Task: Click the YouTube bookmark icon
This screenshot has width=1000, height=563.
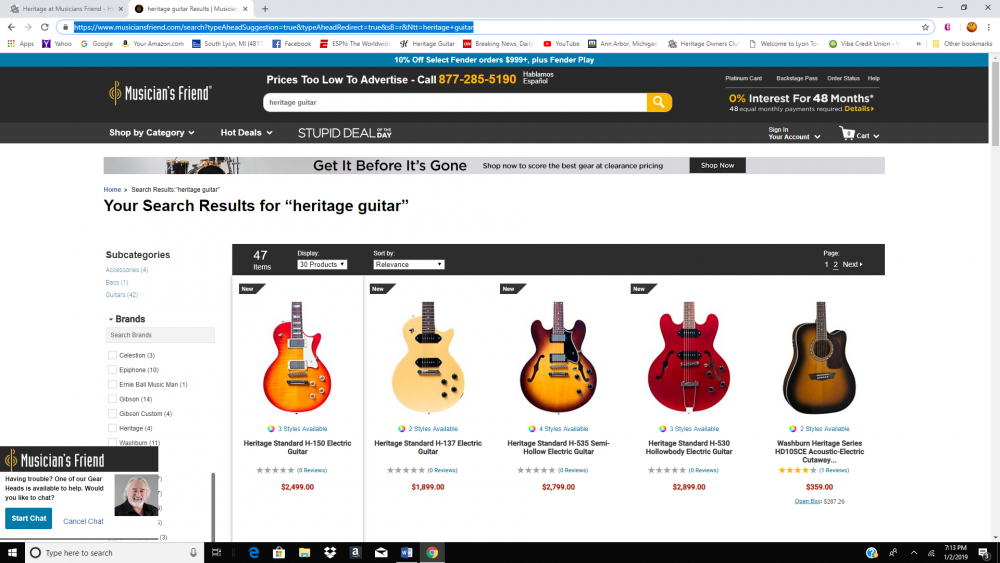Action: pyautogui.click(x=547, y=44)
